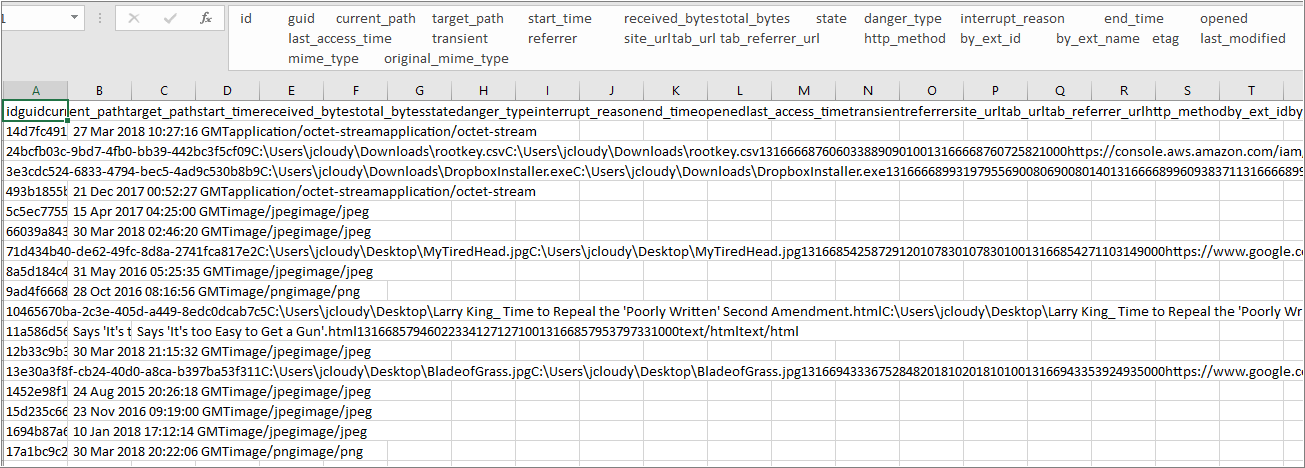Screen dimensions: 1305x468
Task: Click cell with rootkey.csv download path
Action: (x=36, y=151)
